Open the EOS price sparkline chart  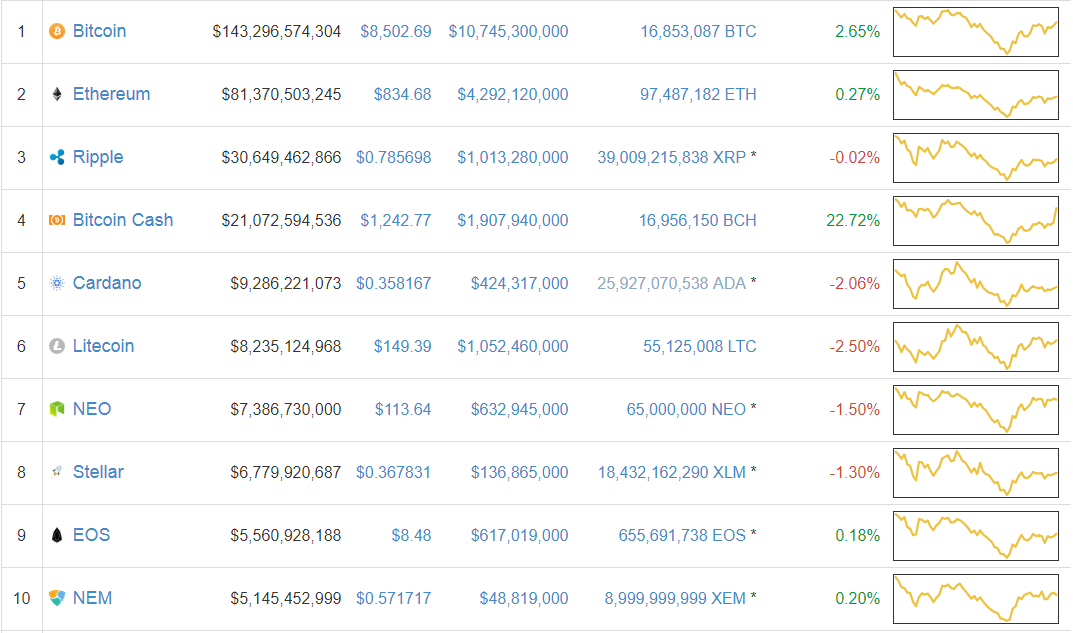point(976,536)
